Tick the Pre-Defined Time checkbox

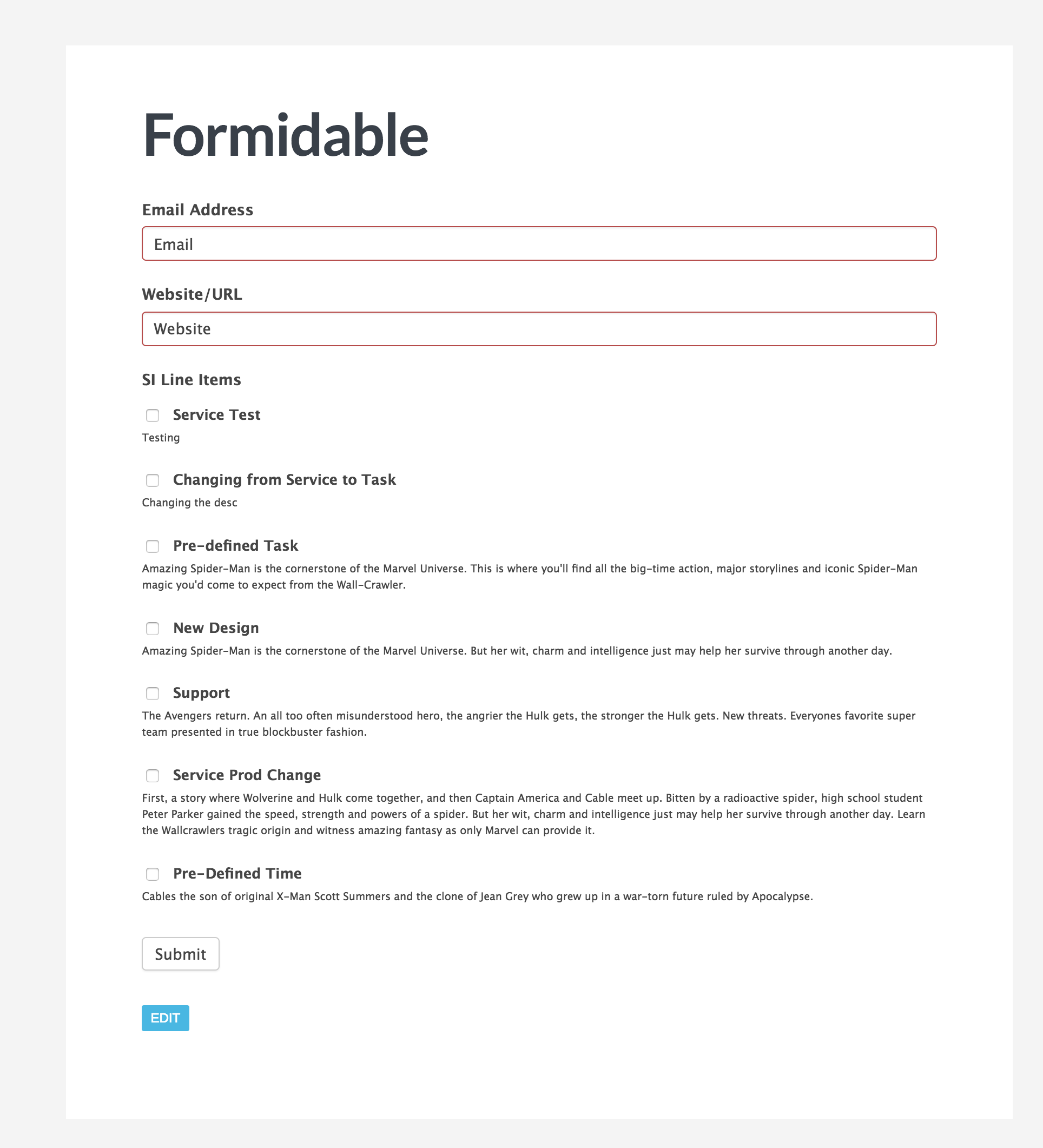point(153,874)
